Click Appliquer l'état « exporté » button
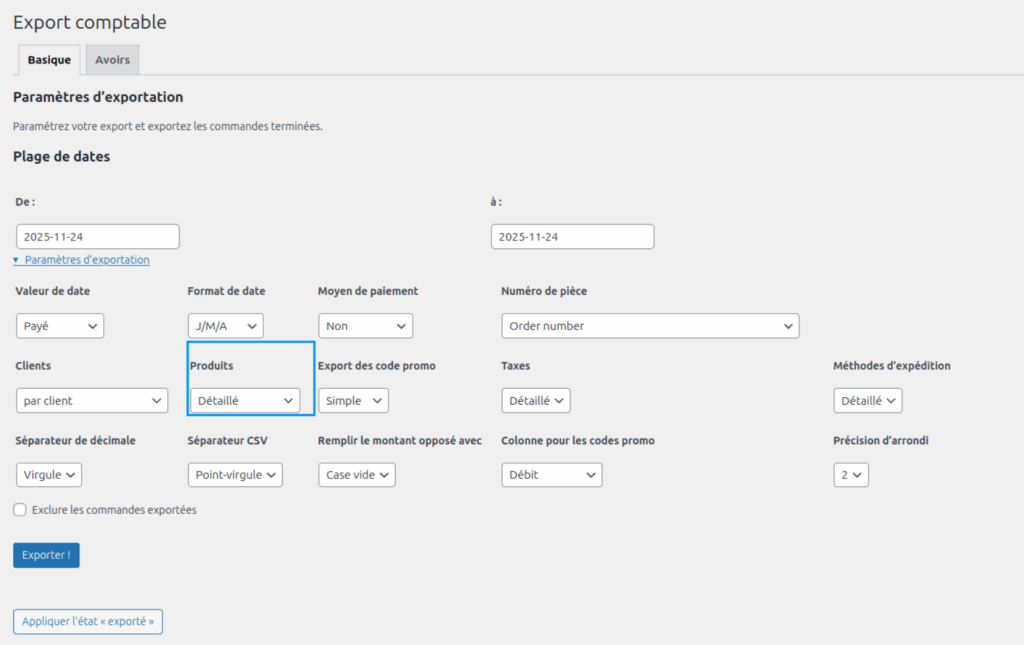1024x645 pixels. [x=88, y=621]
